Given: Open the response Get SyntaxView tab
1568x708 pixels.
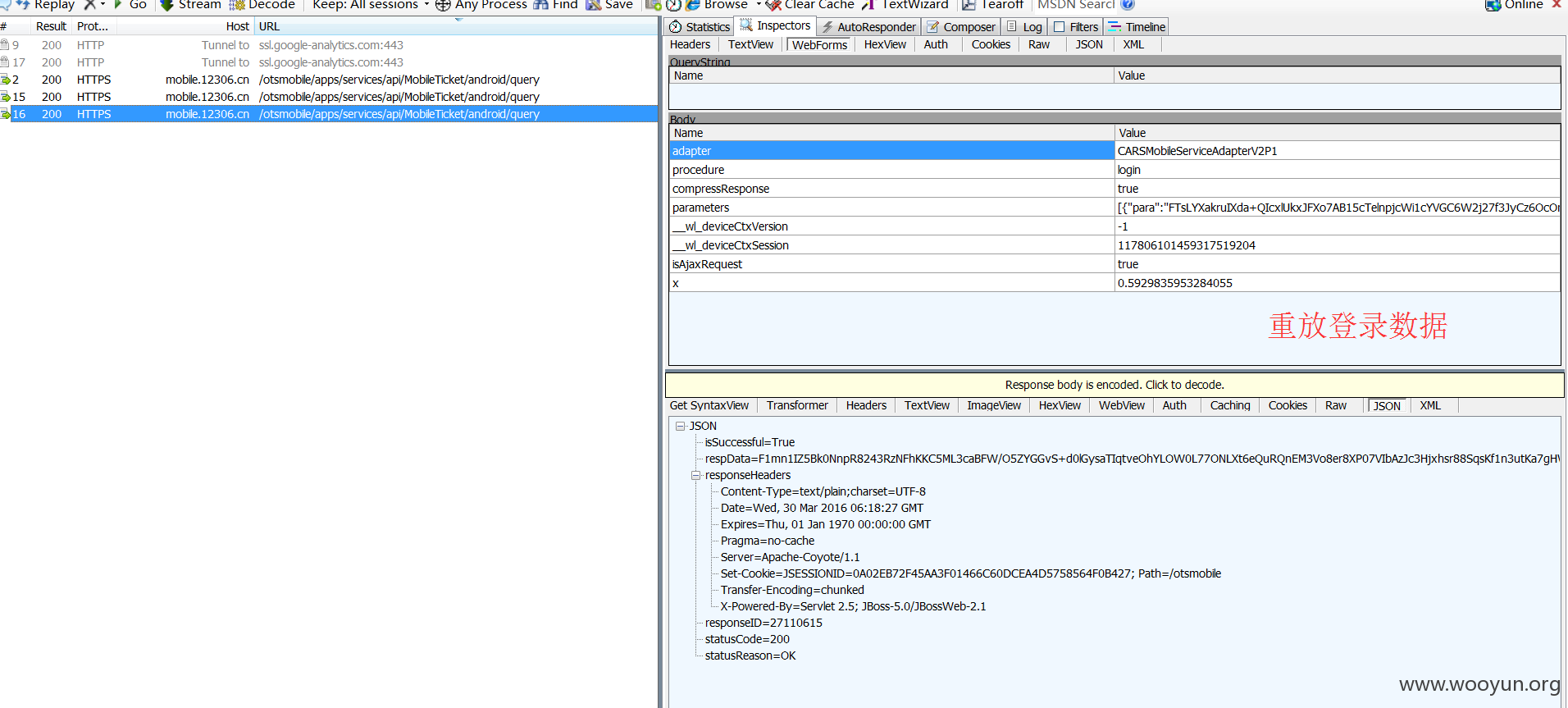Looking at the screenshot, I should 709,405.
